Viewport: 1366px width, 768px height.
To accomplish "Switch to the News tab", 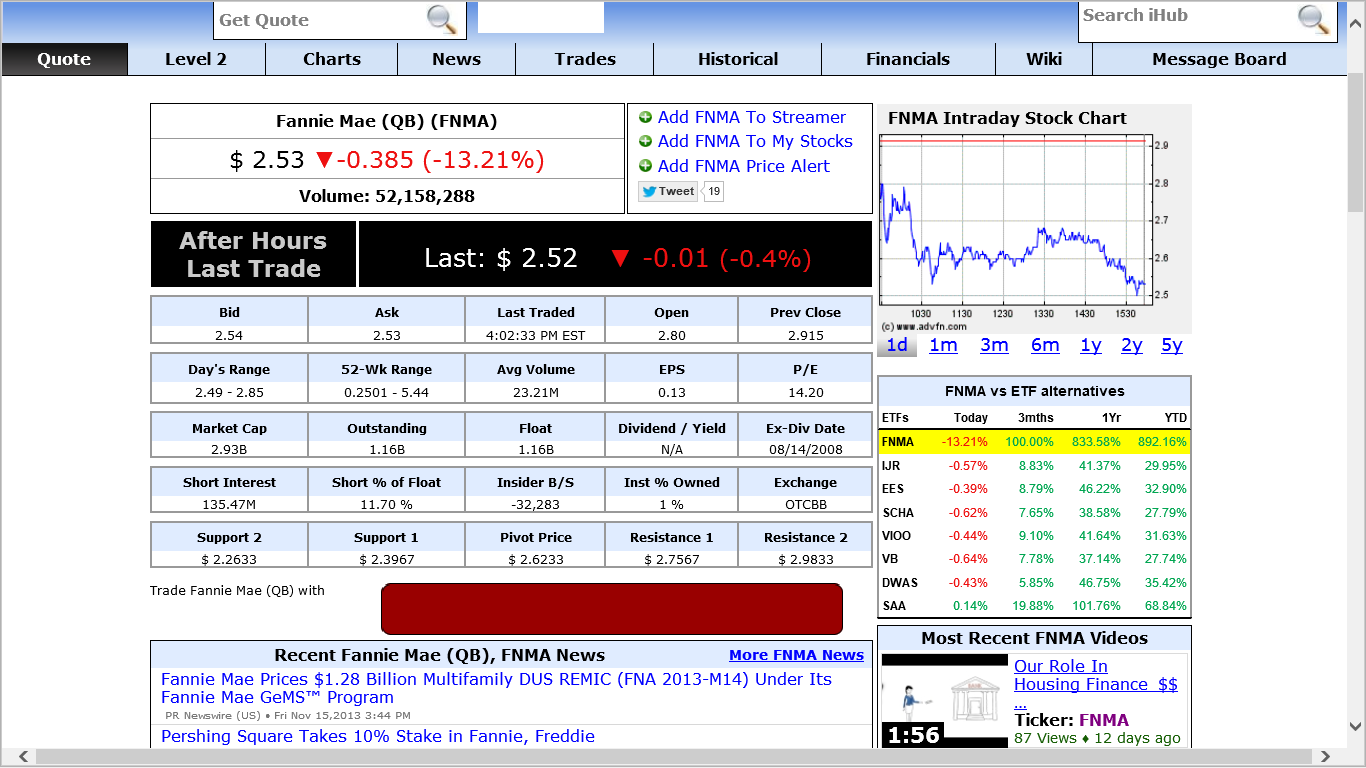I will [457, 59].
